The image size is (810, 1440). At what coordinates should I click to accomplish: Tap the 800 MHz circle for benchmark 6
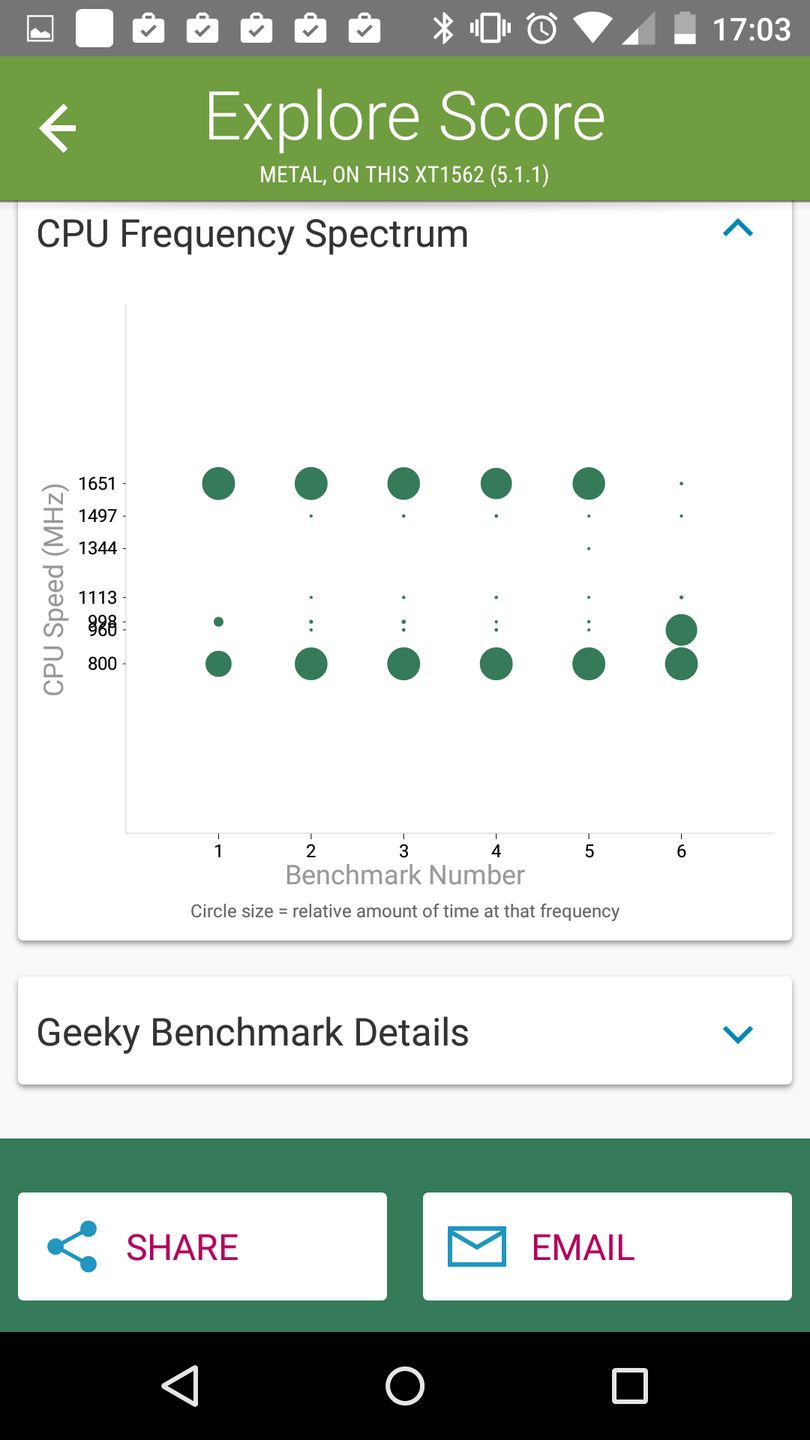click(x=681, y=664)
